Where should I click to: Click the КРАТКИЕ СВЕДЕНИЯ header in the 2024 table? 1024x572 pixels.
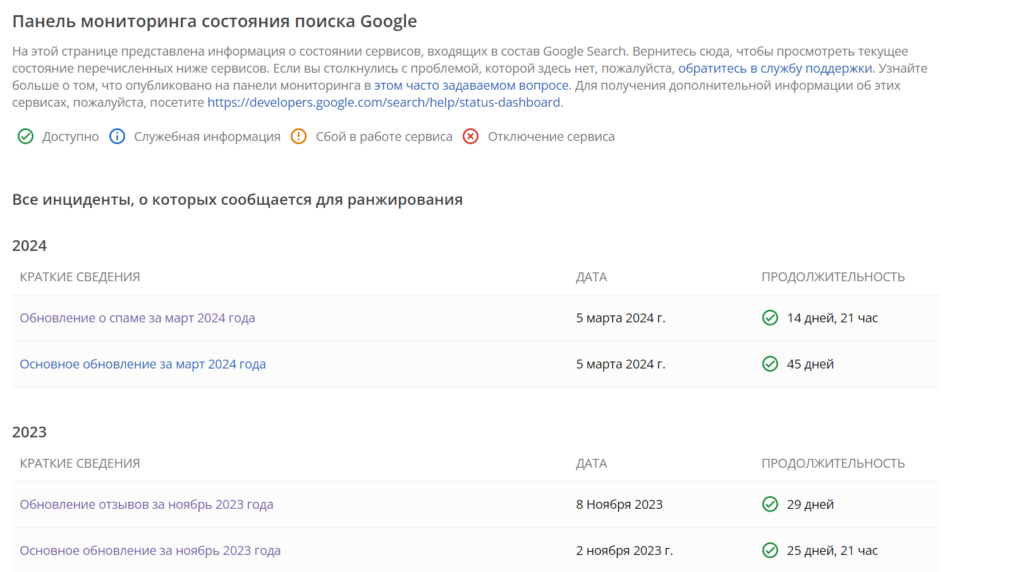80,277
